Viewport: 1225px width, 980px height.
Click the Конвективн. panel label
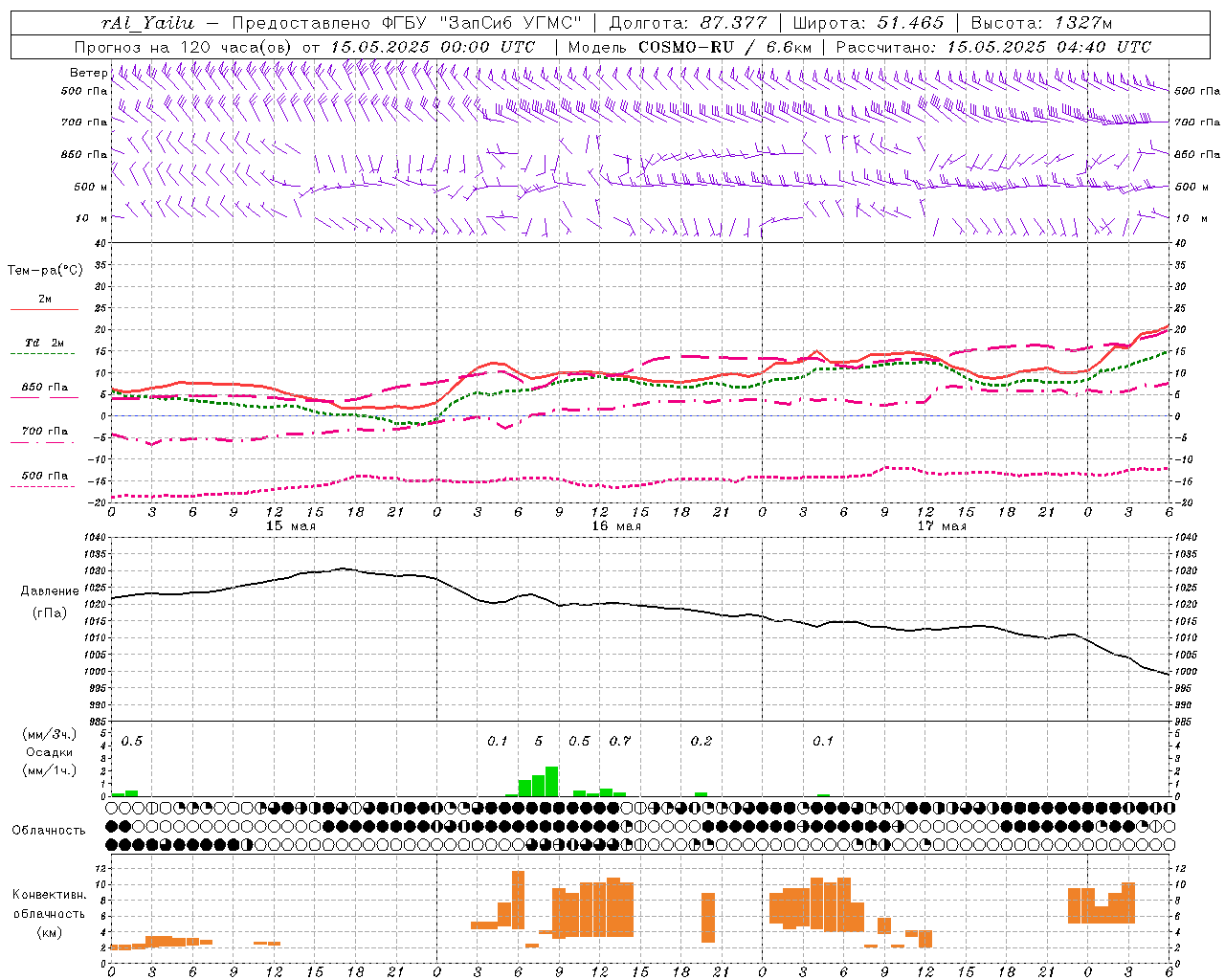50,895
